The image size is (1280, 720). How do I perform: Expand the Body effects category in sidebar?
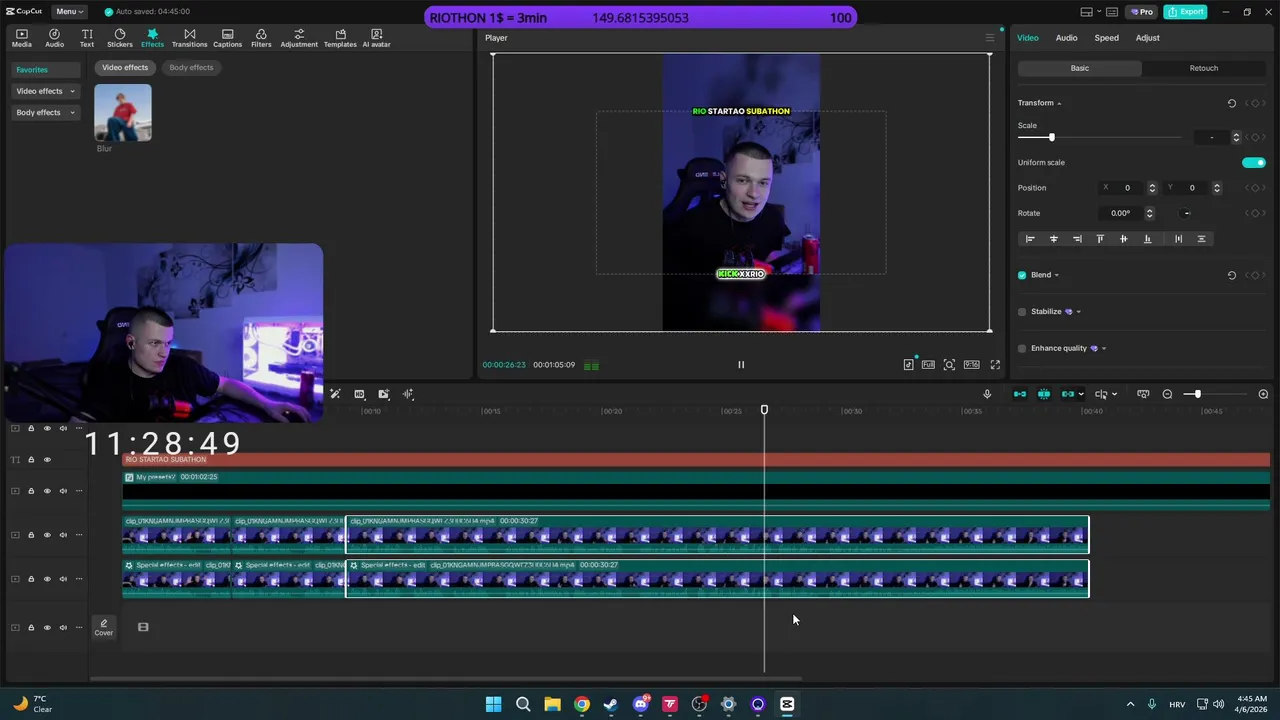[x=46, y=113]
